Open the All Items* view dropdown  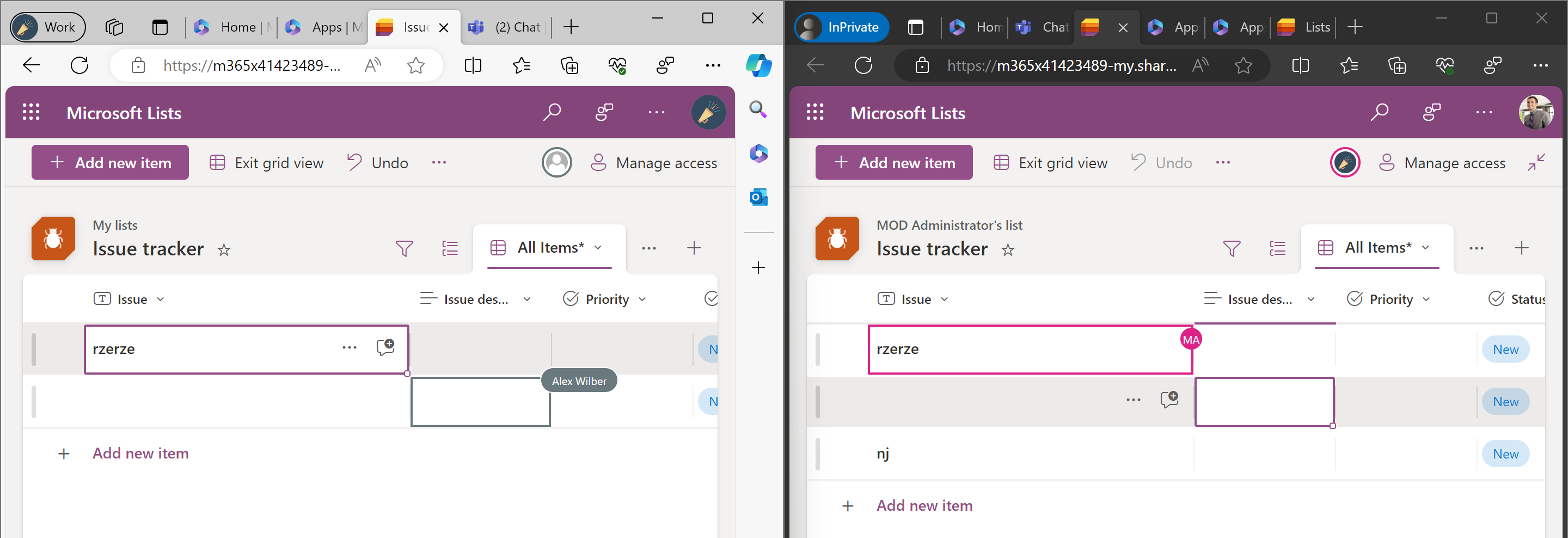[x=597, y=248]
